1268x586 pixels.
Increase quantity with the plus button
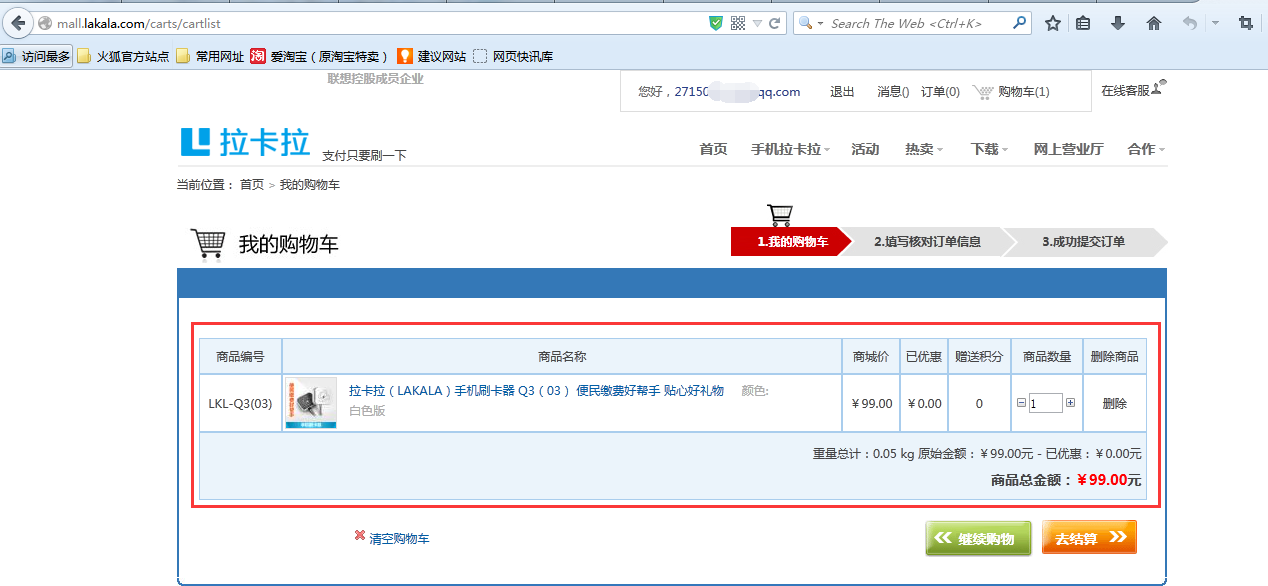1070,403
